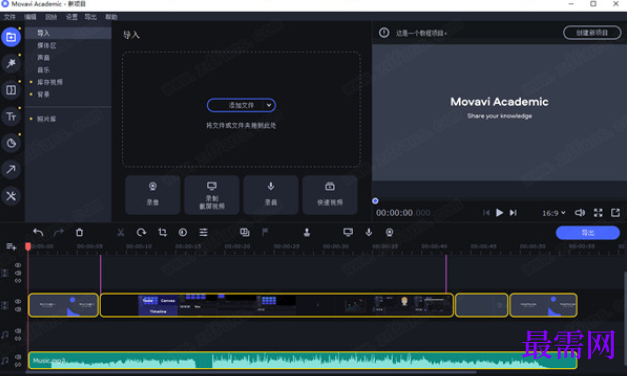The height and width of the screenshot is (376, 634).
Task: Click the preview seek slider handle
Action: [x=375, y=201]
